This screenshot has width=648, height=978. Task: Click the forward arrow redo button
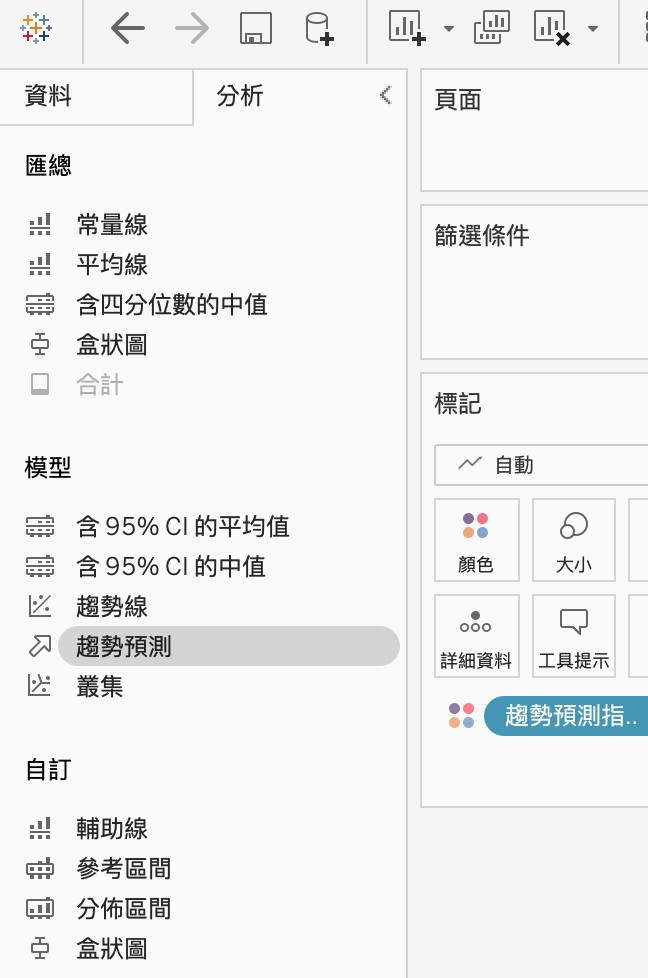[191, 28]
